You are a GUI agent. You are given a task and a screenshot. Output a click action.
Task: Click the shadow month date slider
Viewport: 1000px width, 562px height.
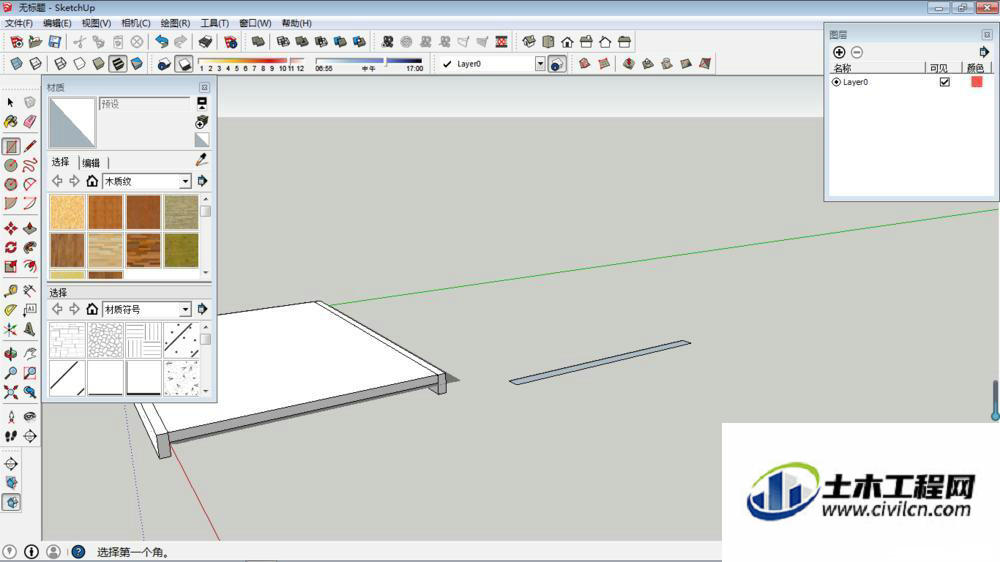coord(251,61)
